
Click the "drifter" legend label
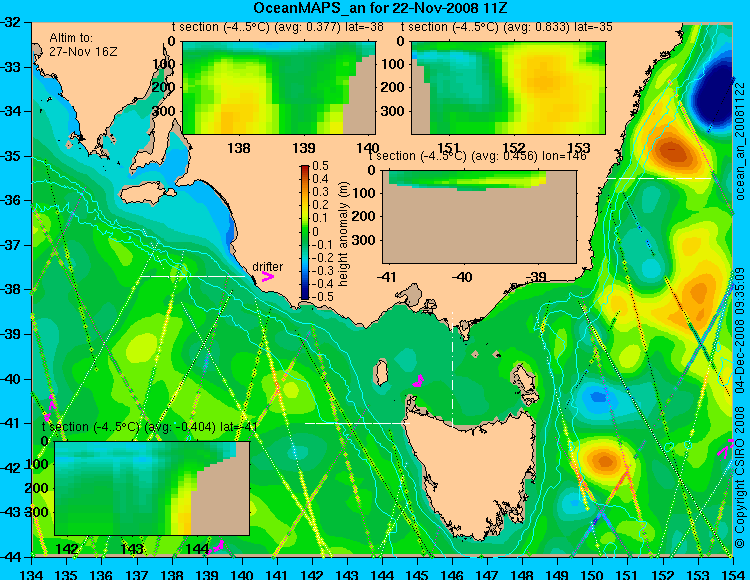[x=267, y=266]
